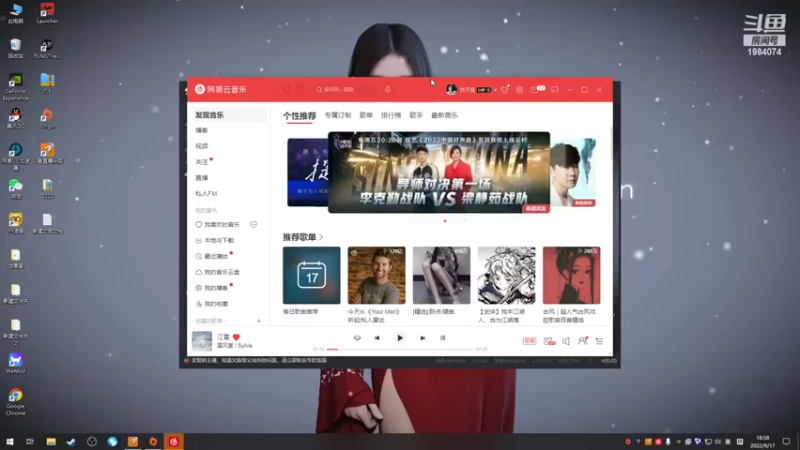
Task: Click the left blue carousel banner
Action: (307, 172)
